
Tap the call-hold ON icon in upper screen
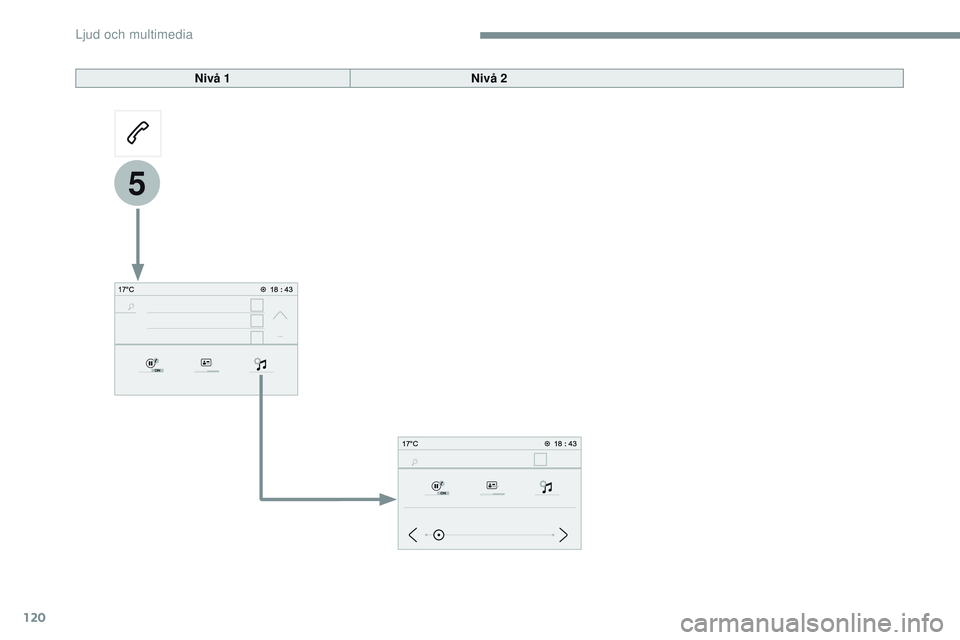tap(152, 365)
